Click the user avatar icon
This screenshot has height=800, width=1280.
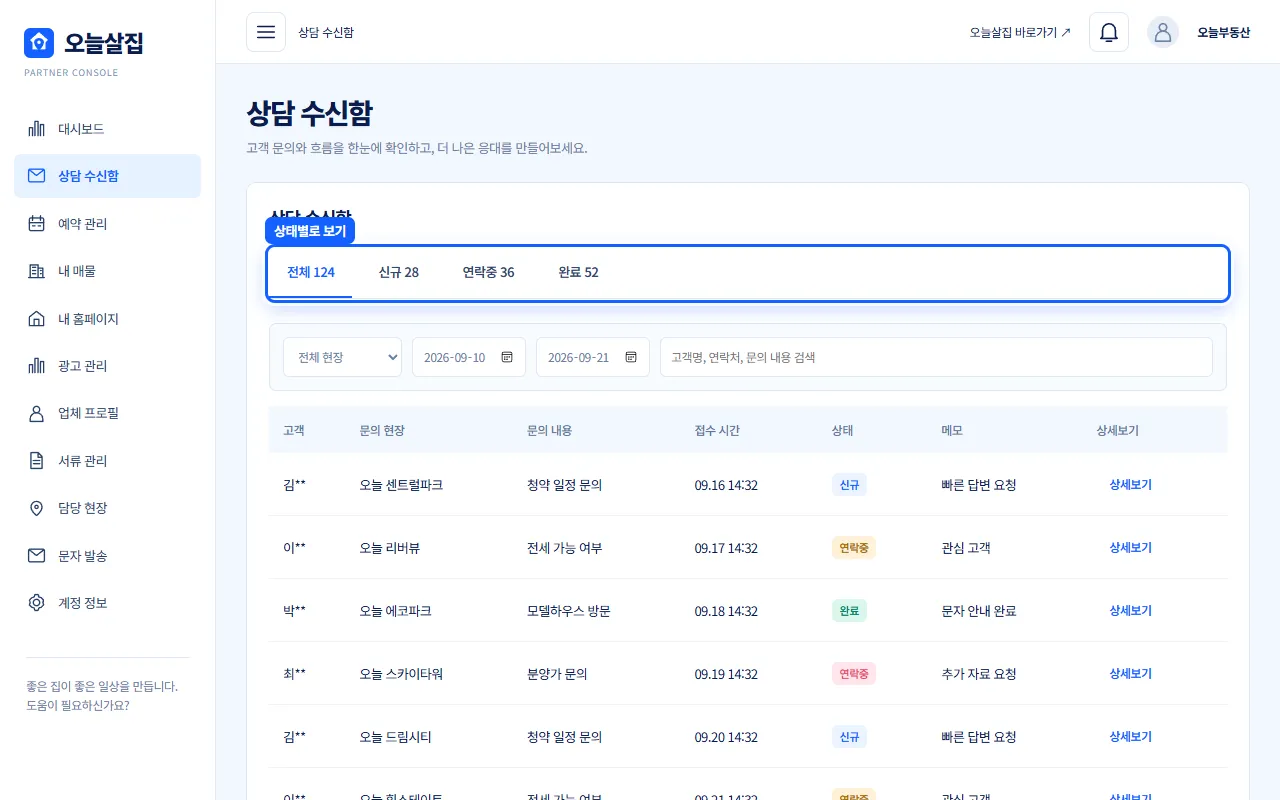coord(1163,32)
